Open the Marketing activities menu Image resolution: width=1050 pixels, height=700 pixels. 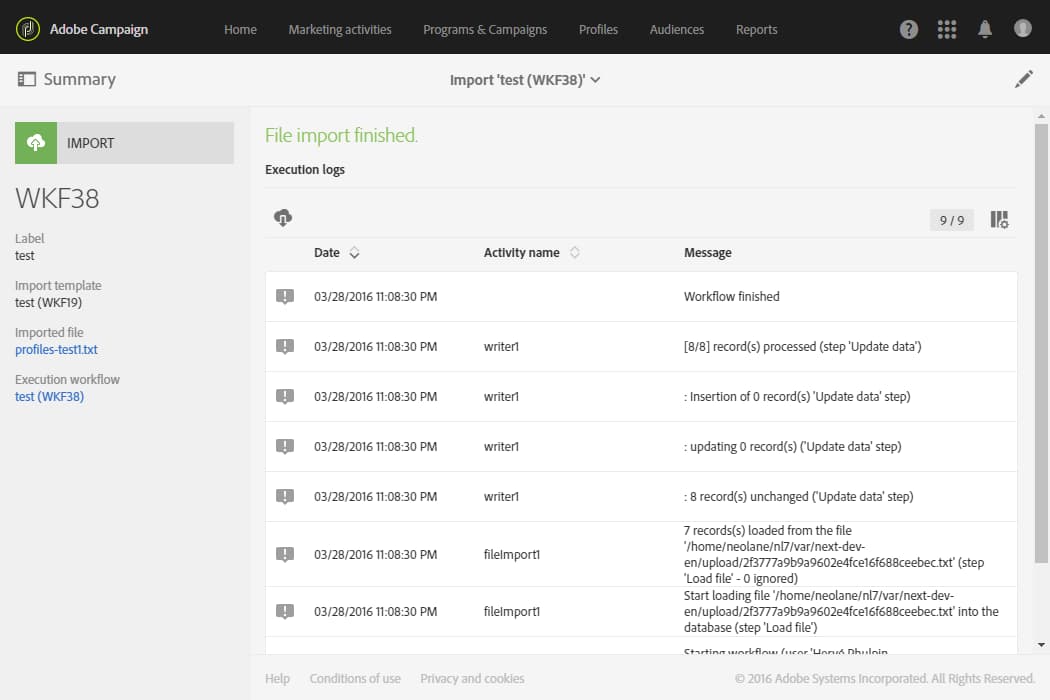click(339, 29)
